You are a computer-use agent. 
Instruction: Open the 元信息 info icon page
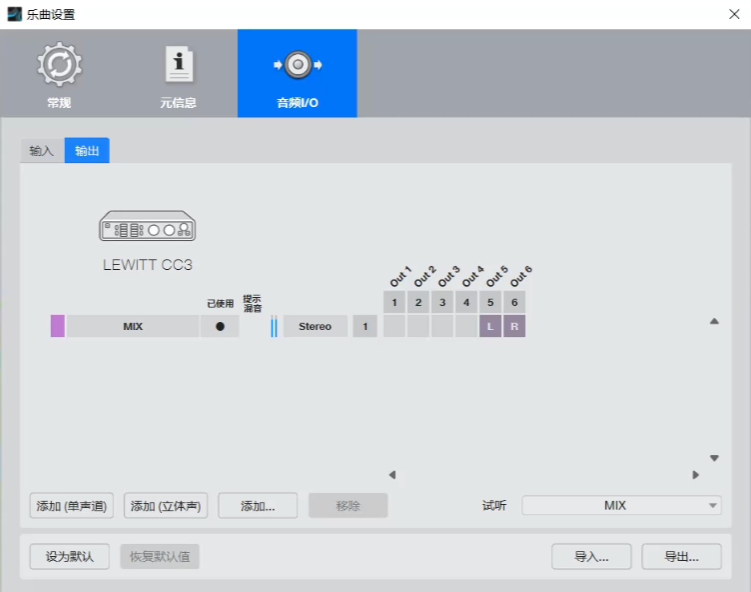tap(178, 65)
